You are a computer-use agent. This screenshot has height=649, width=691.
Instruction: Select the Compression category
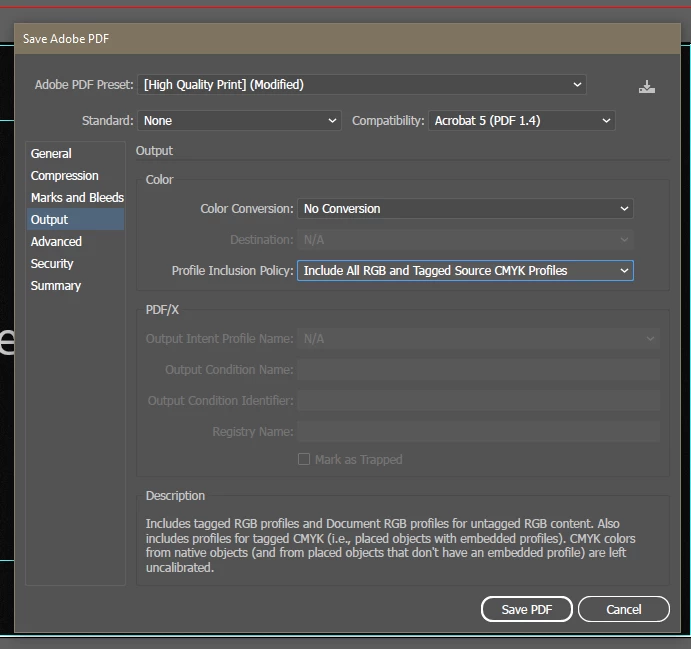tap(75, 175)
